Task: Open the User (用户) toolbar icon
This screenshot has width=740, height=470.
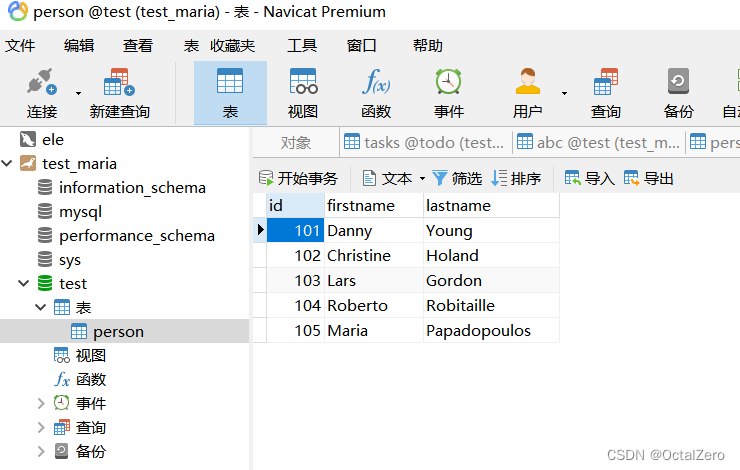Action: click(x=528, y=82)
